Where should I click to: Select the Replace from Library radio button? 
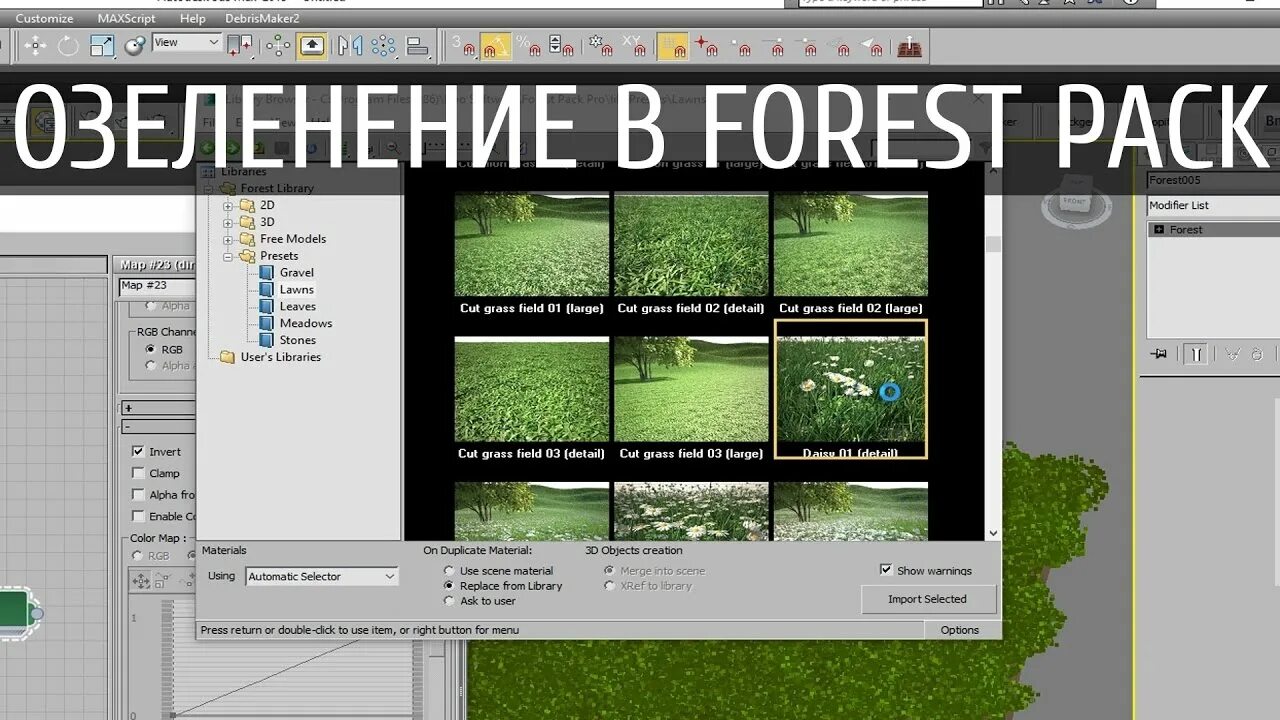[449, 586]
